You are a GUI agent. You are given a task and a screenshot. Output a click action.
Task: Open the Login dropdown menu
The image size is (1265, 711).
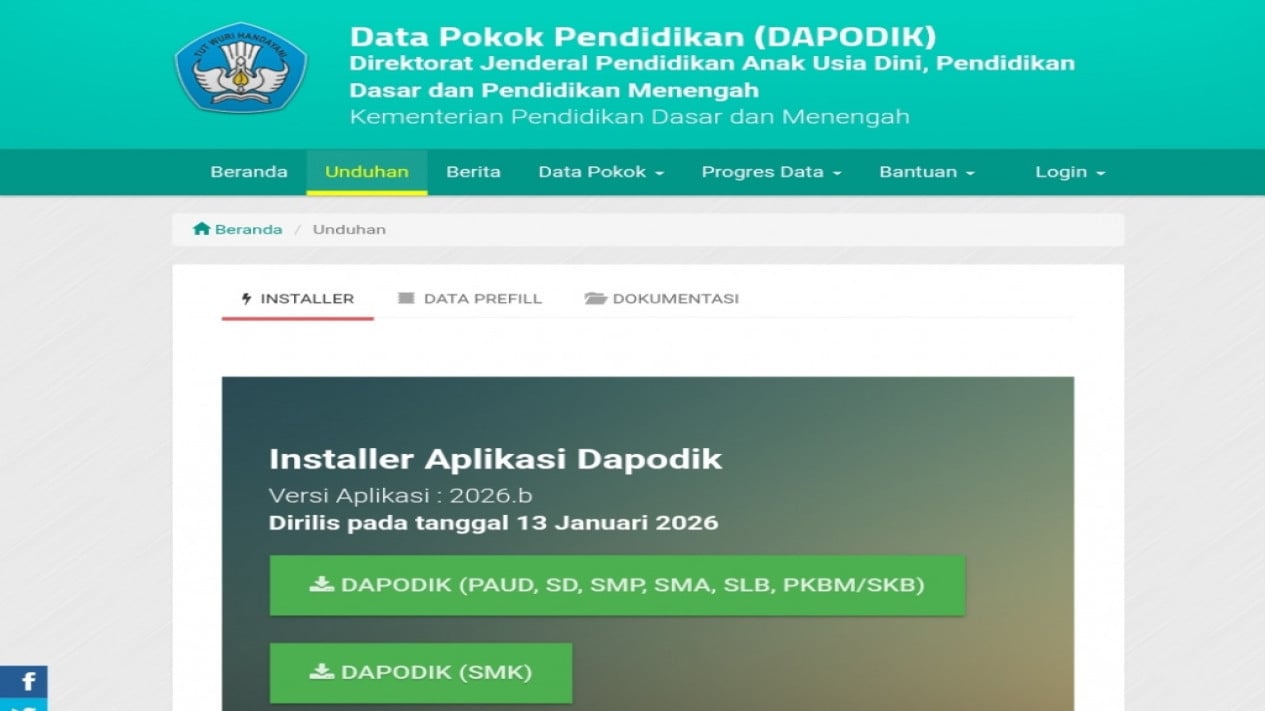[1069, 172]
